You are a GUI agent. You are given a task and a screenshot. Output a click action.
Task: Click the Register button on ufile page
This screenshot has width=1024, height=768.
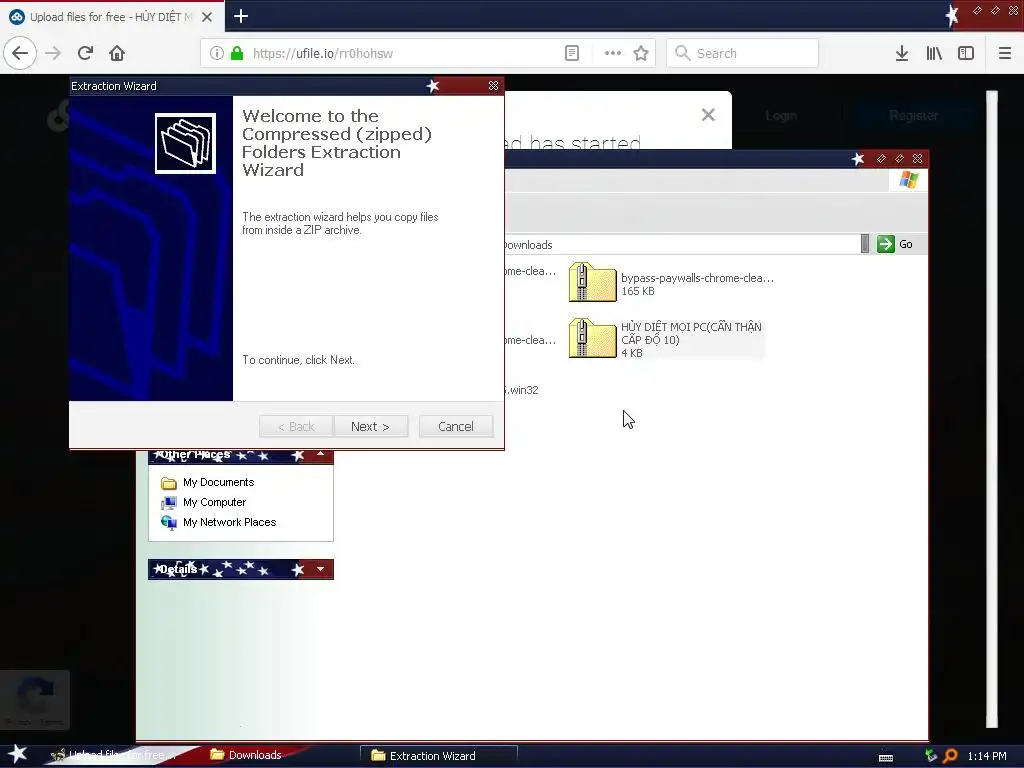[x=913, y=116]
